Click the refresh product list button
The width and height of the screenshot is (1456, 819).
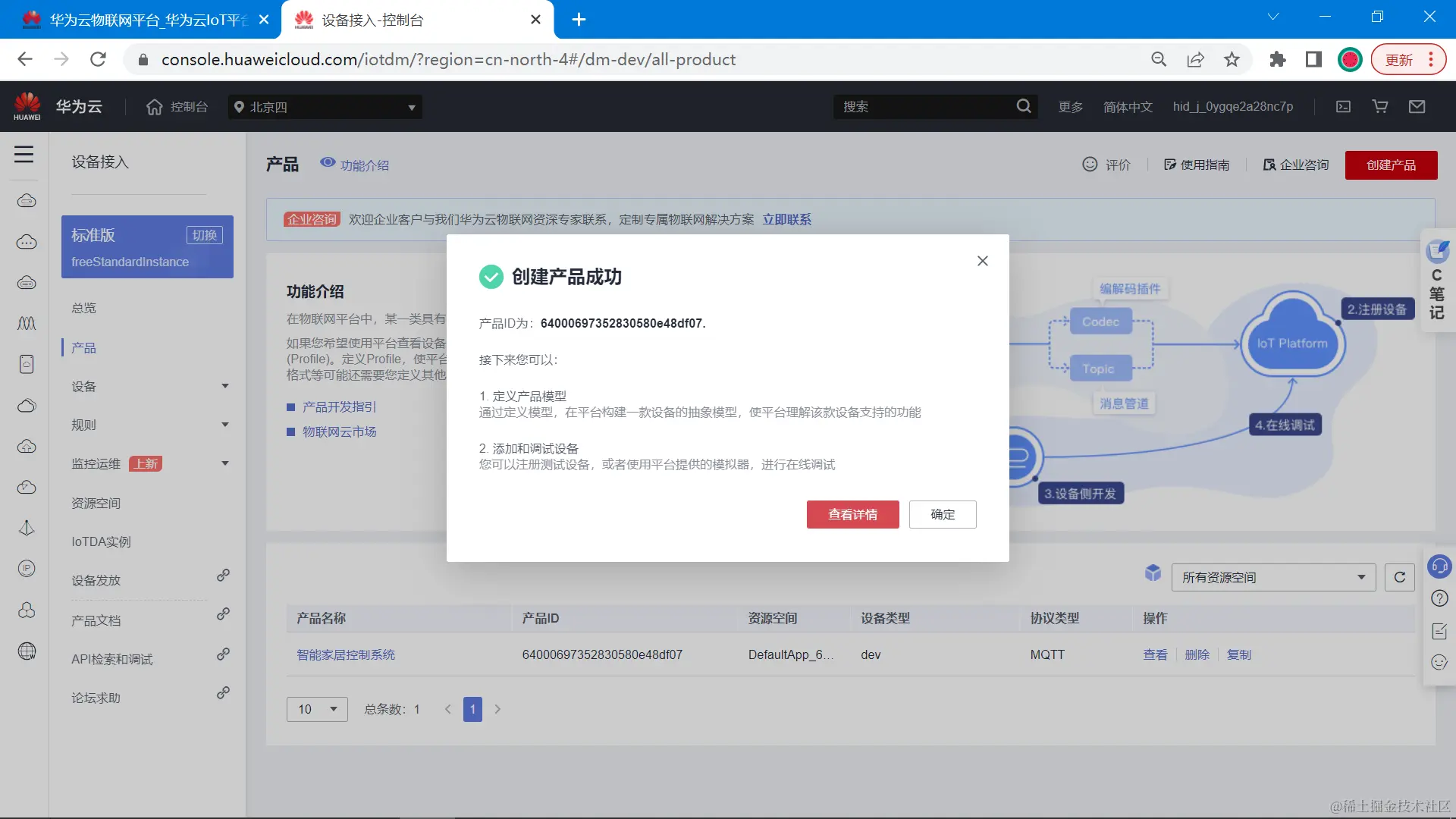[1400, 577]
